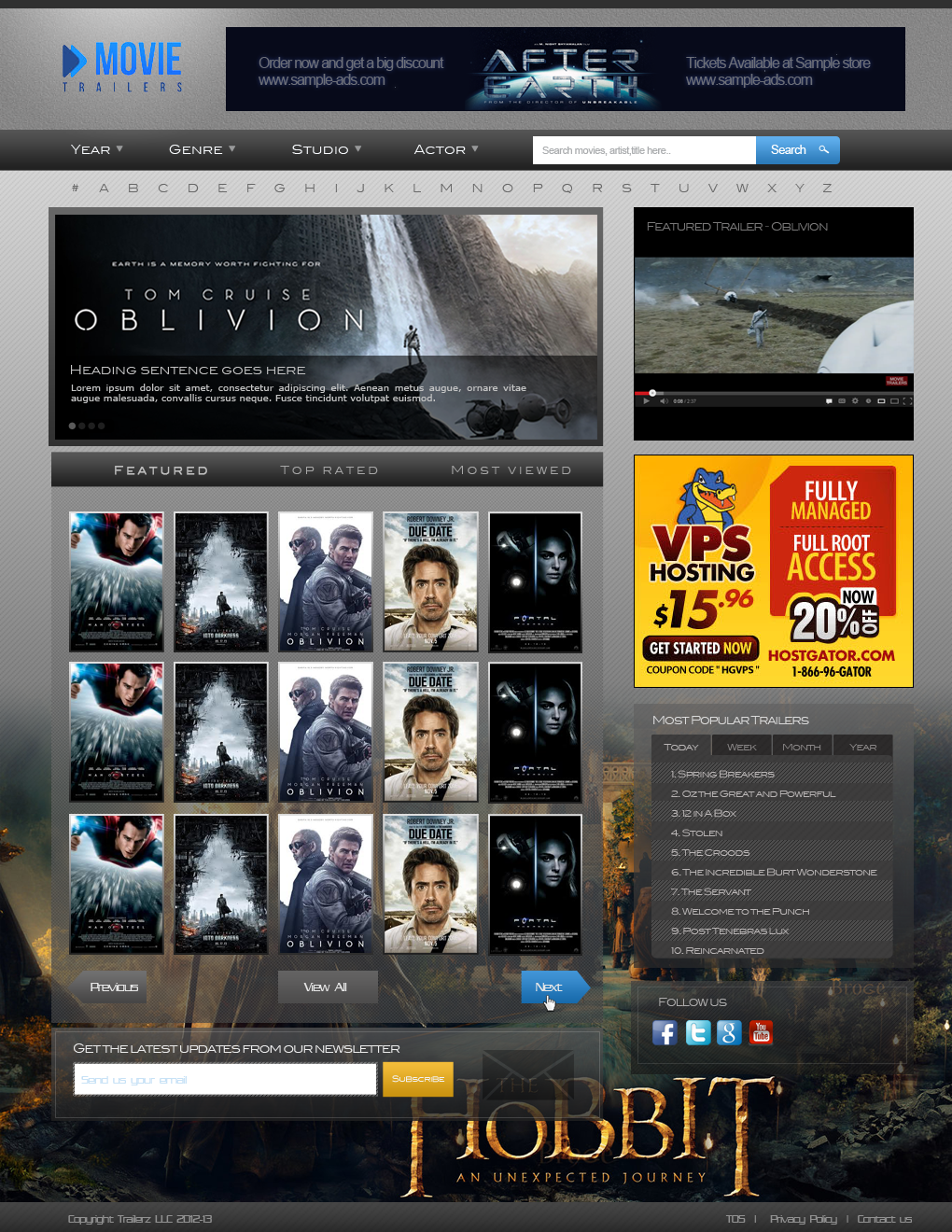
Task: Open the large Oblivion slider banner
Action: (x=327, y=327)
